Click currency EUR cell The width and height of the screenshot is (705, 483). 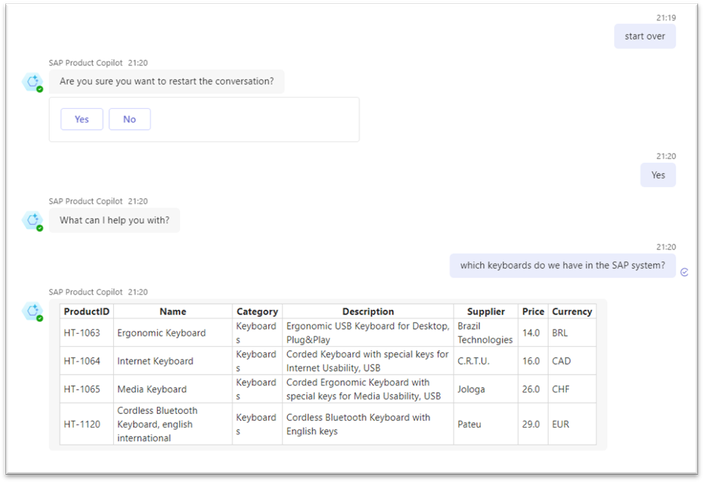pos(572,424)
